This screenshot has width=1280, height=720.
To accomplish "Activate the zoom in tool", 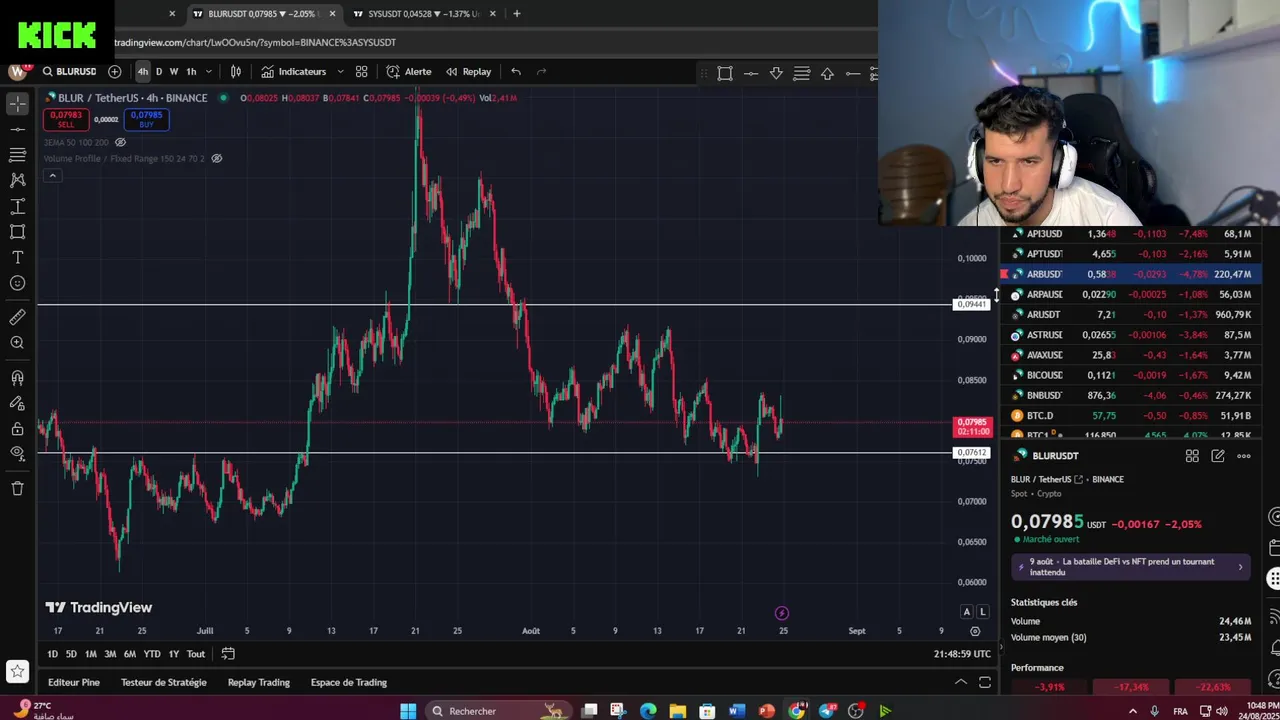I will point(17,343).
